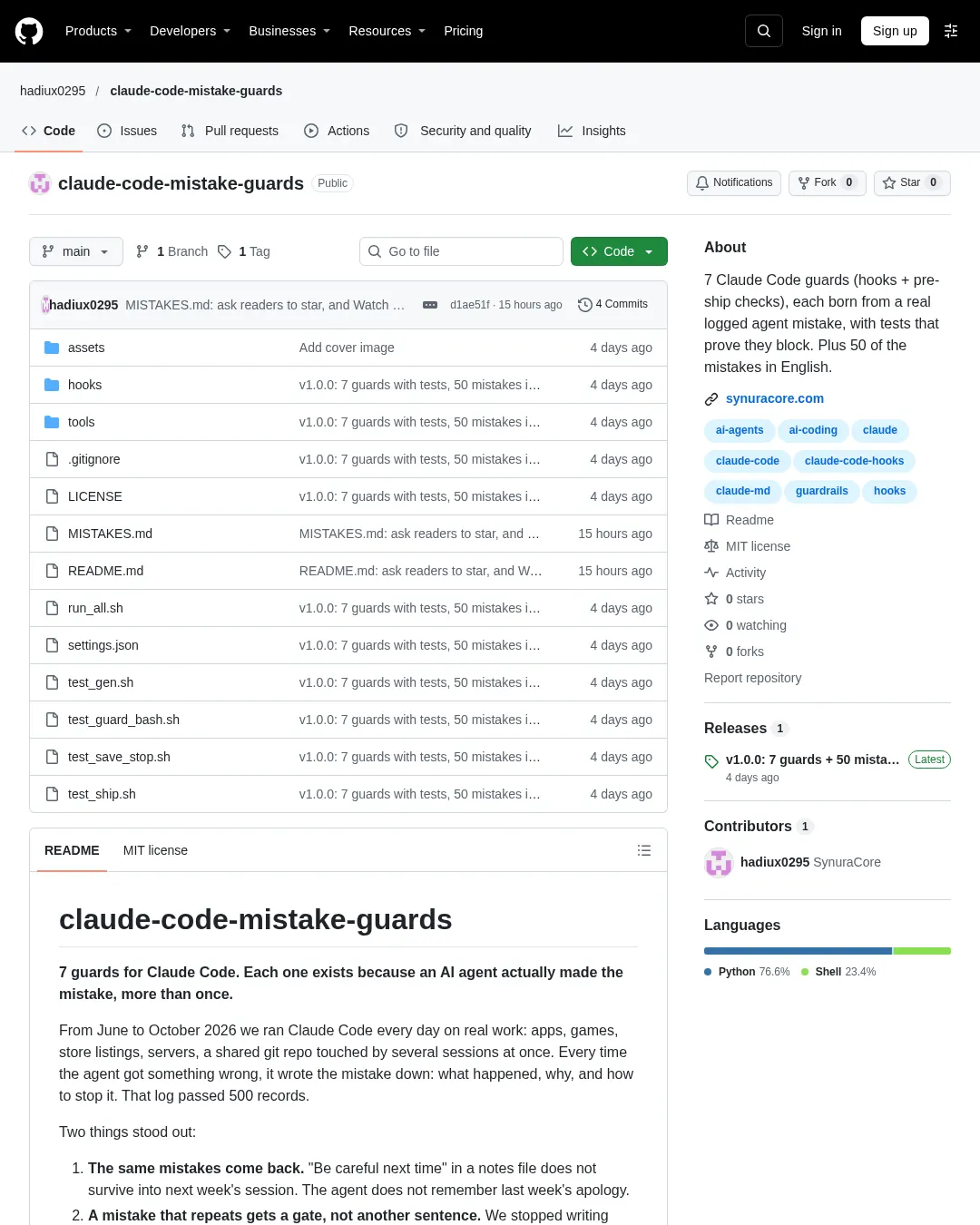Open the green Code dropdown
Screen dimensions: 980x1225
click(x=619, y=251)
